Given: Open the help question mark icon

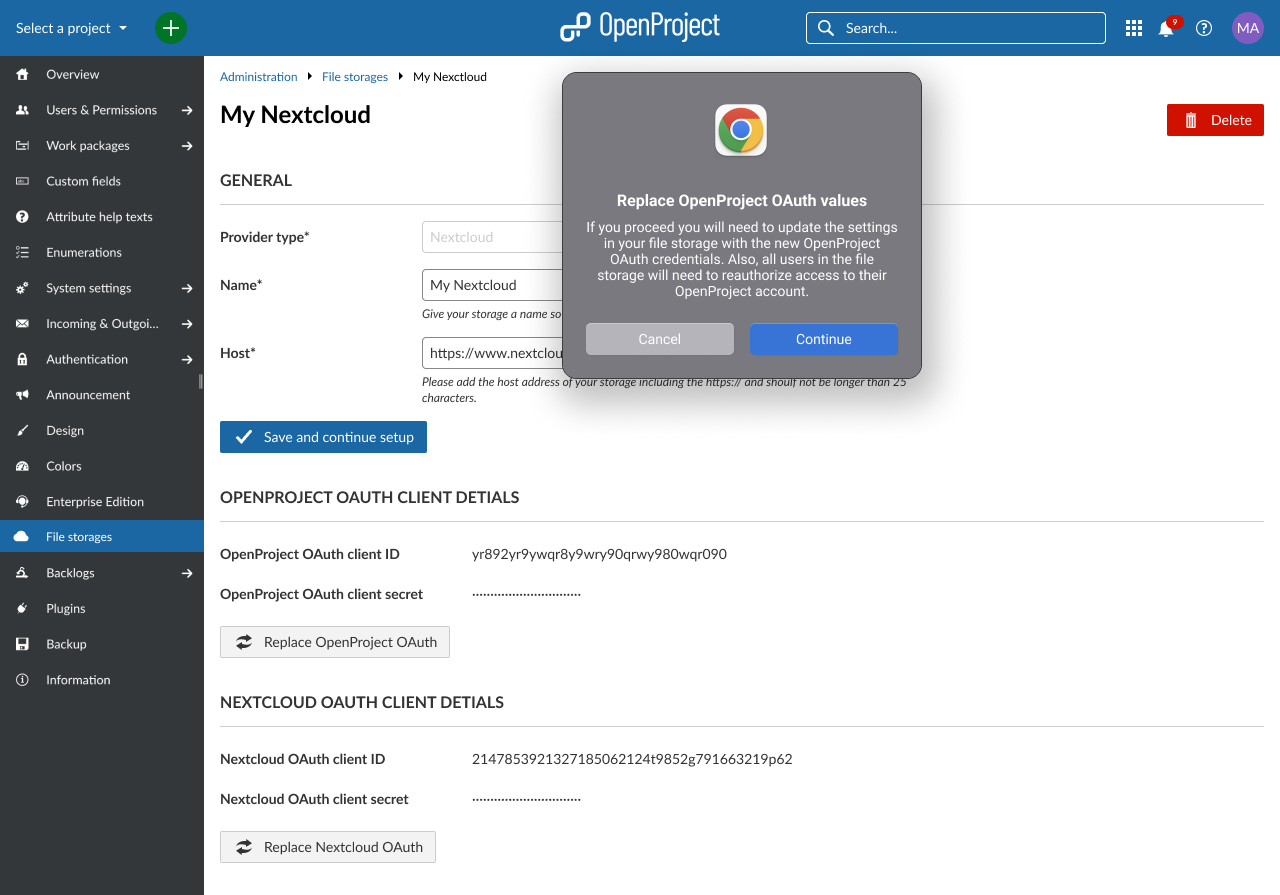Looking at the screenshot, I should (1204, 28).
